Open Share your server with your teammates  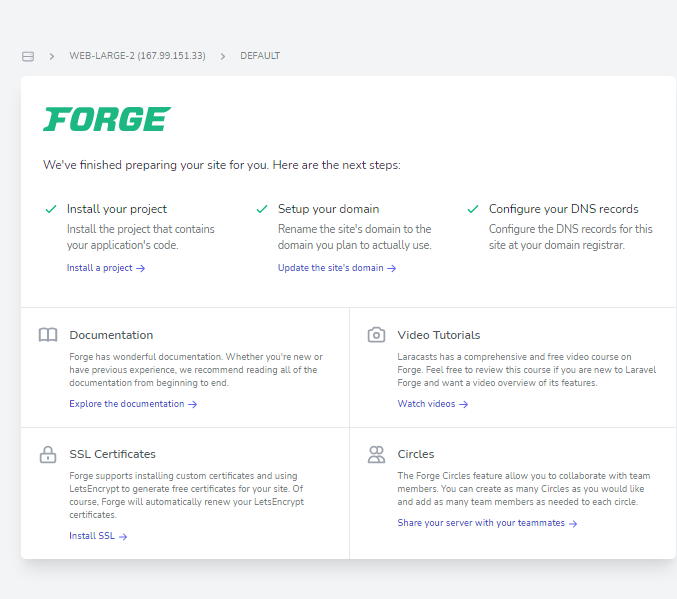click(487, 523)
